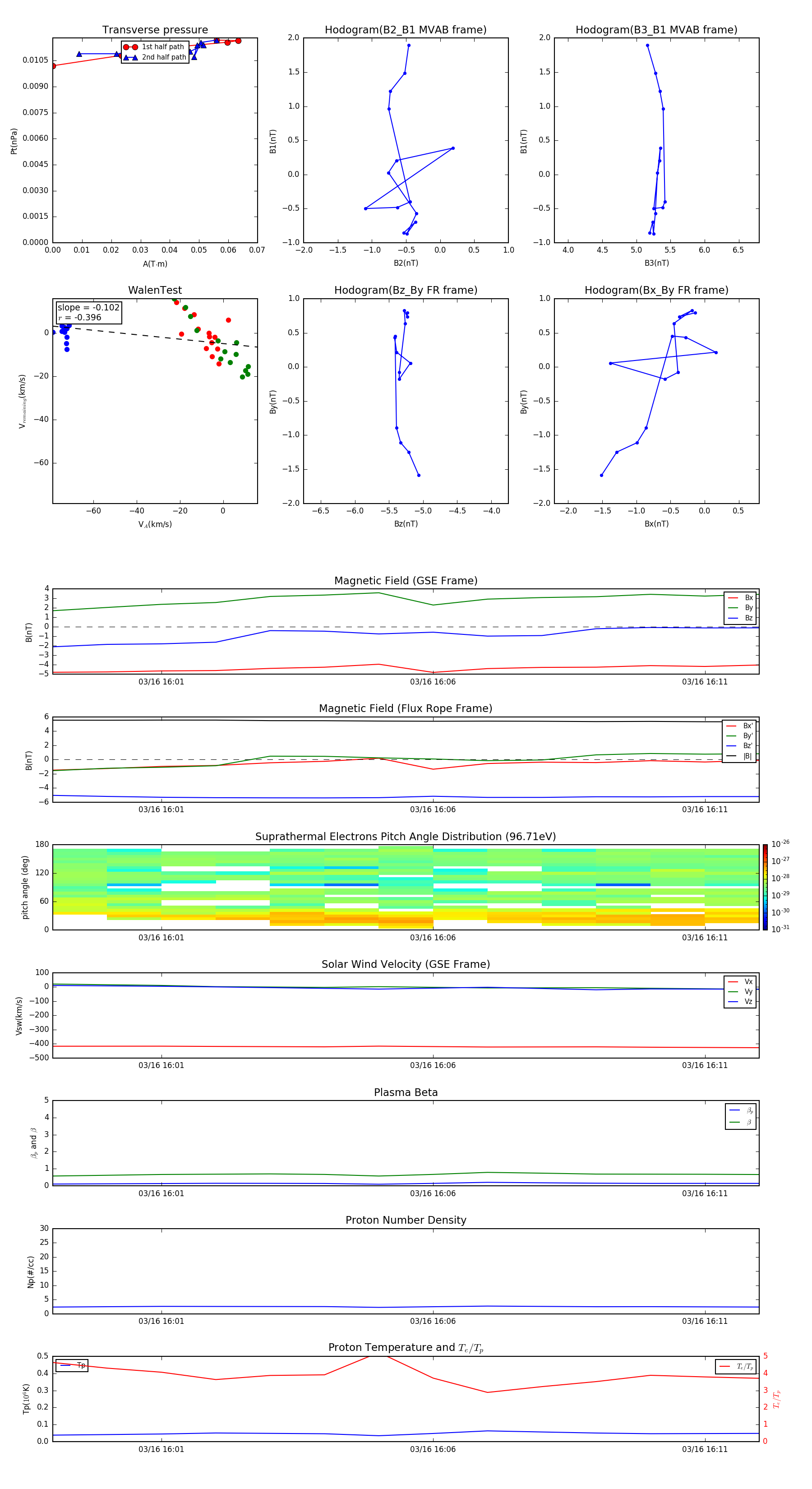Click the 10^-26 colorbar label
812x1489 pixels.
pos(780,844)
